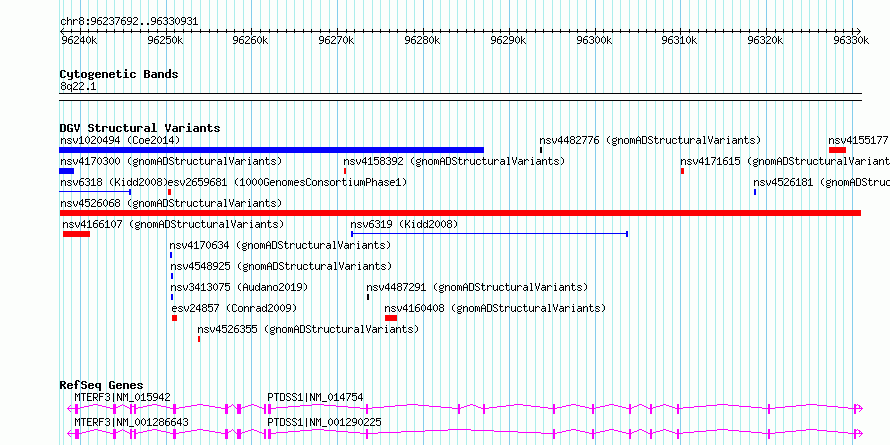Click the nsv4160408 variant label
Viewport: 890px width, 445px height.
(496, 308)
